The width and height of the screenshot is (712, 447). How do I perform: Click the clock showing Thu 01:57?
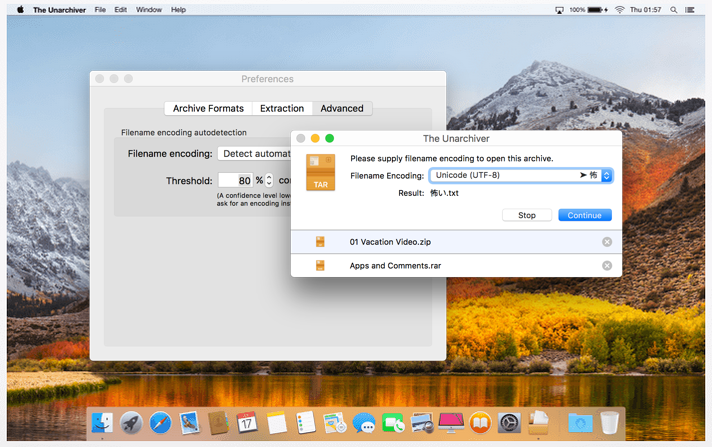(x=645, y=10)
